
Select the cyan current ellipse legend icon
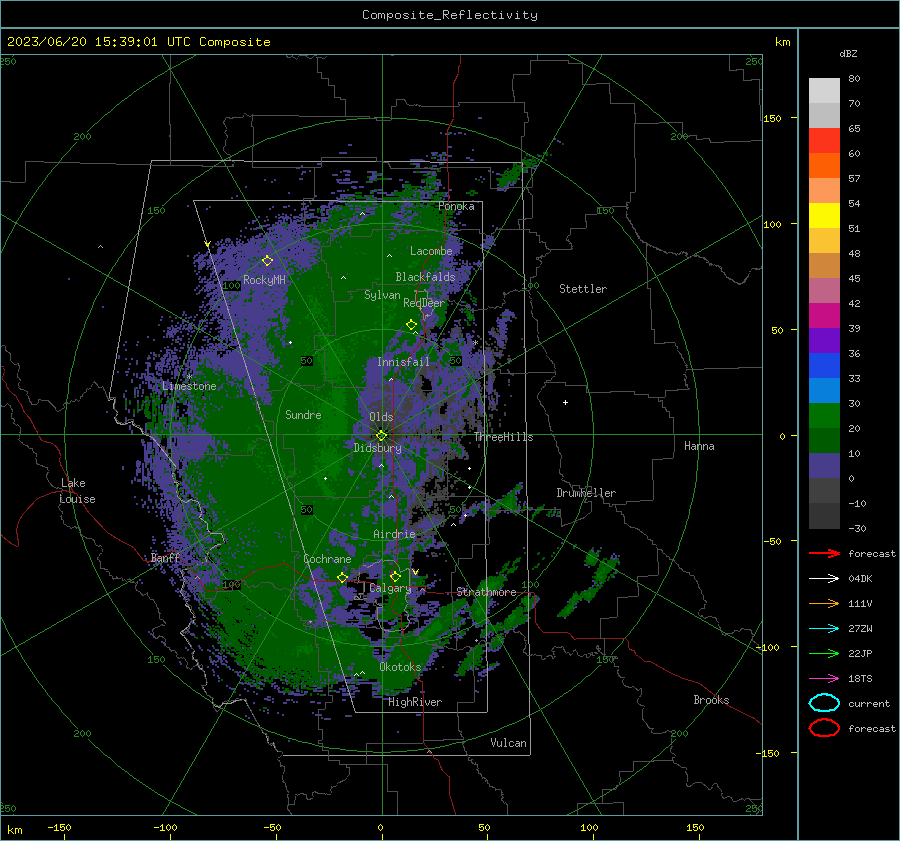click(824, 703)
